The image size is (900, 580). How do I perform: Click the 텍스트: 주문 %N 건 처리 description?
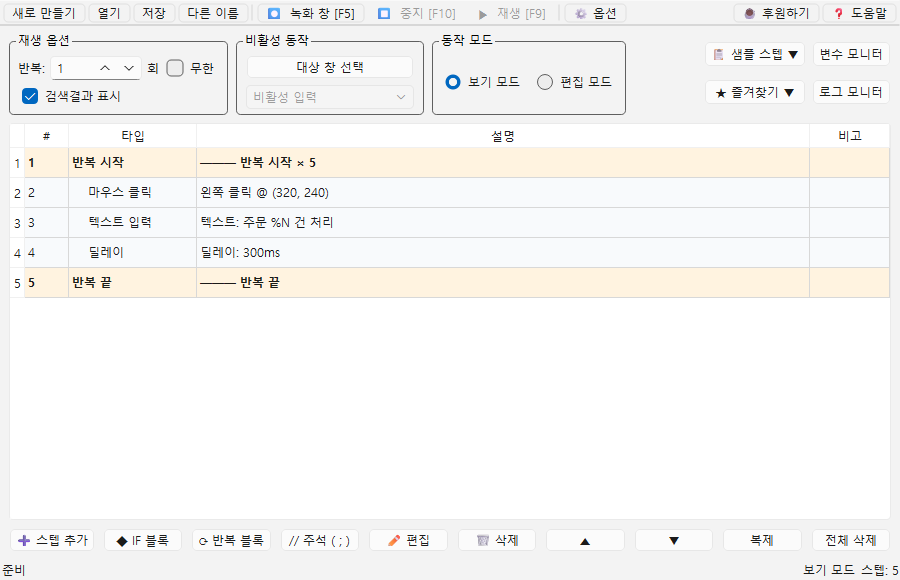(x=267, y=222)
